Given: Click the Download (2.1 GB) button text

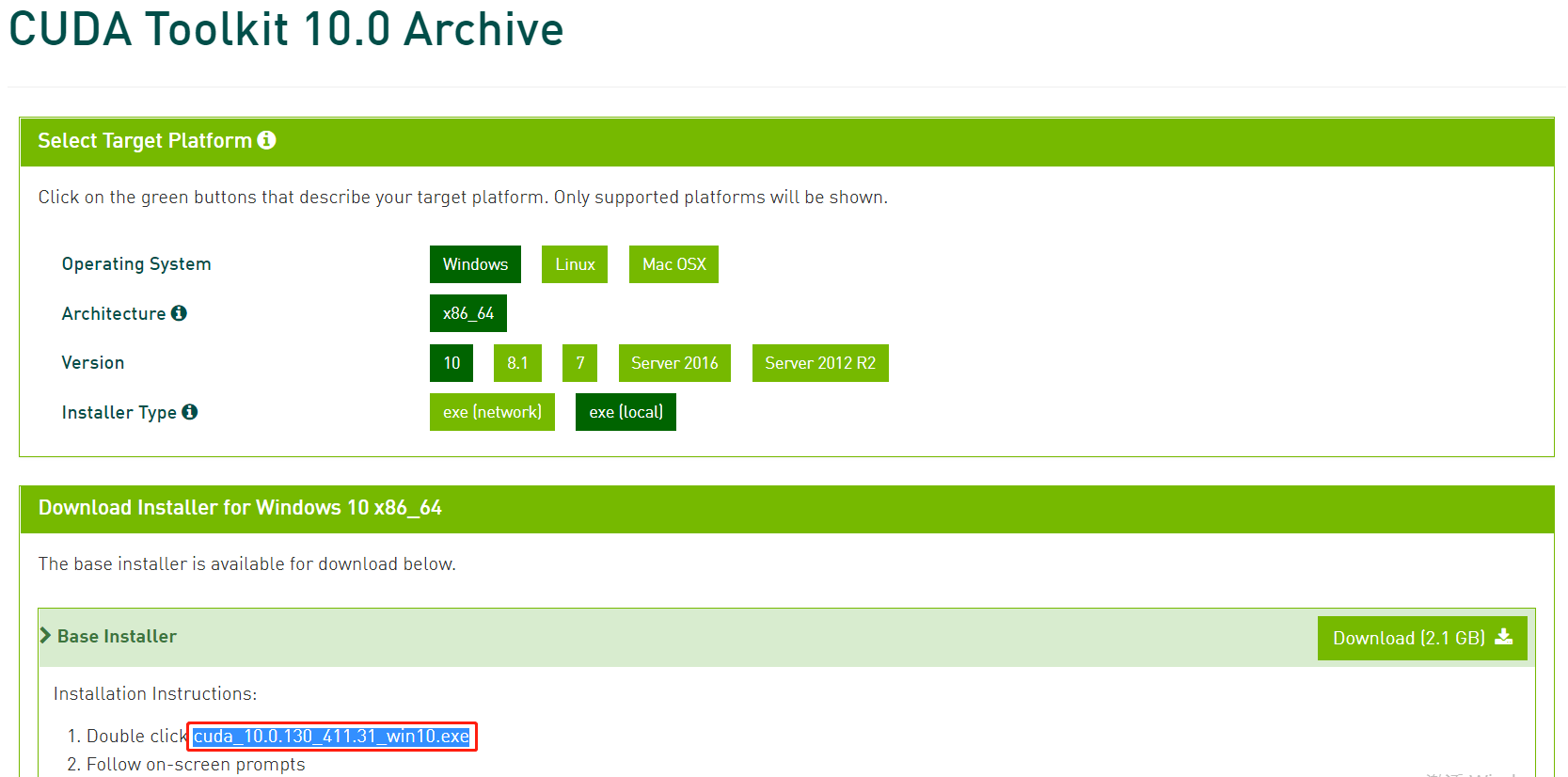Looking at the screenshot, I should [1408, 638].
